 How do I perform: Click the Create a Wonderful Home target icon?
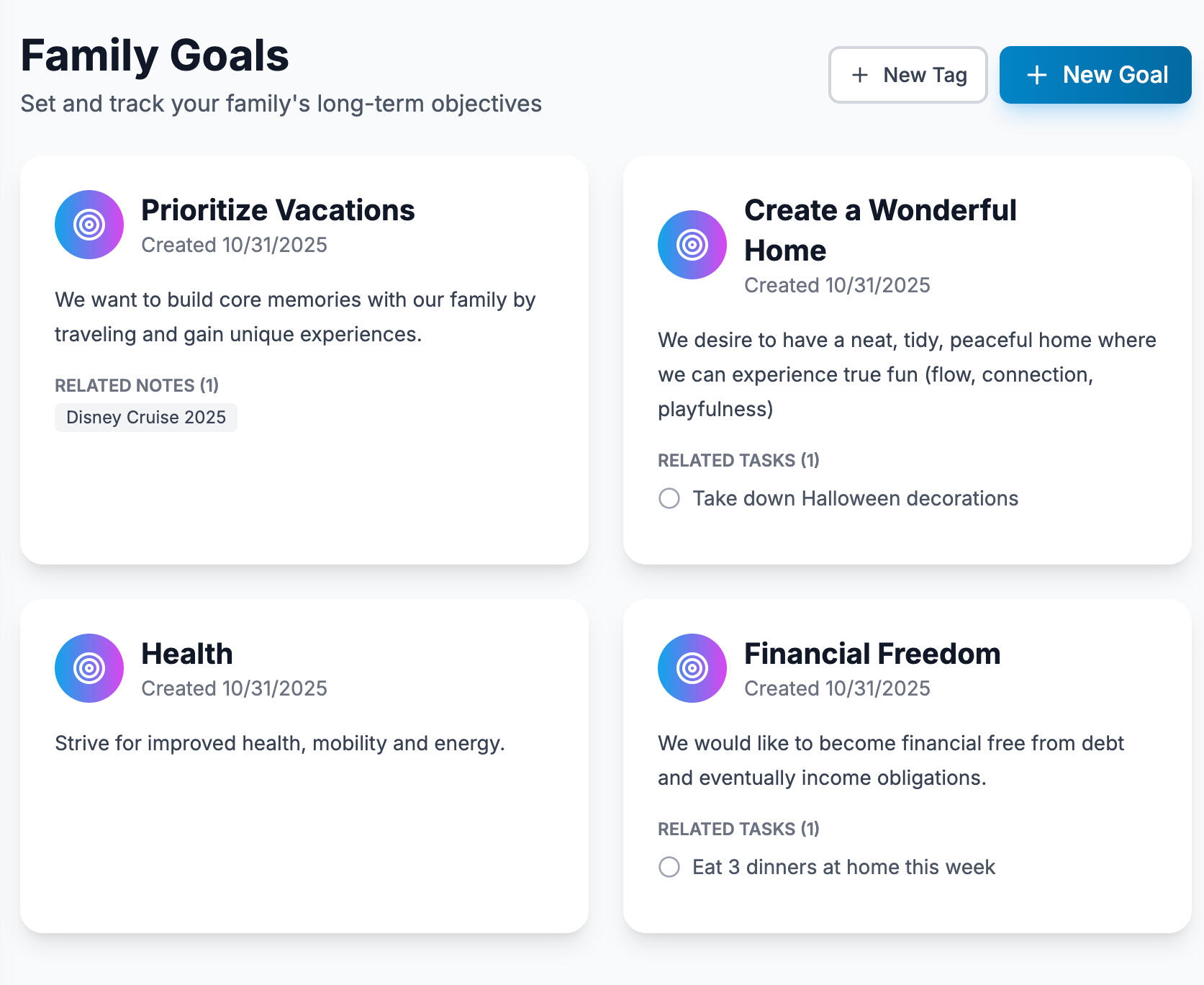pos(692,245)
